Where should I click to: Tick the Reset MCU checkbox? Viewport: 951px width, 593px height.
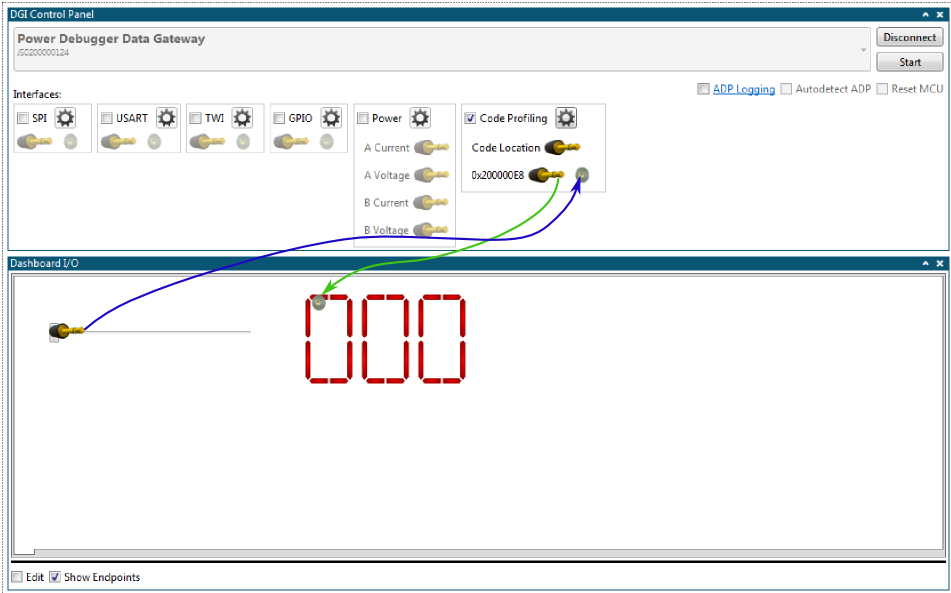(x=882, y=89)
